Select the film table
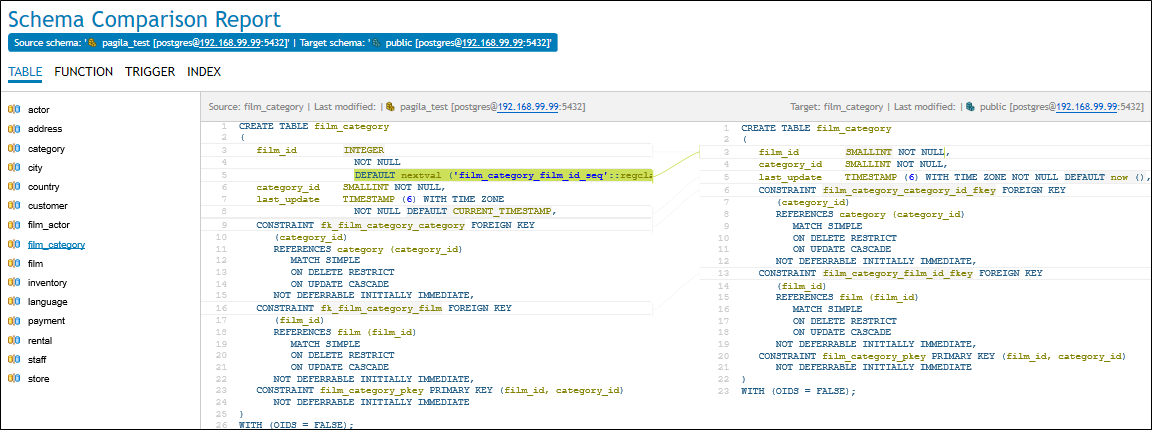 tap(35, 263)
